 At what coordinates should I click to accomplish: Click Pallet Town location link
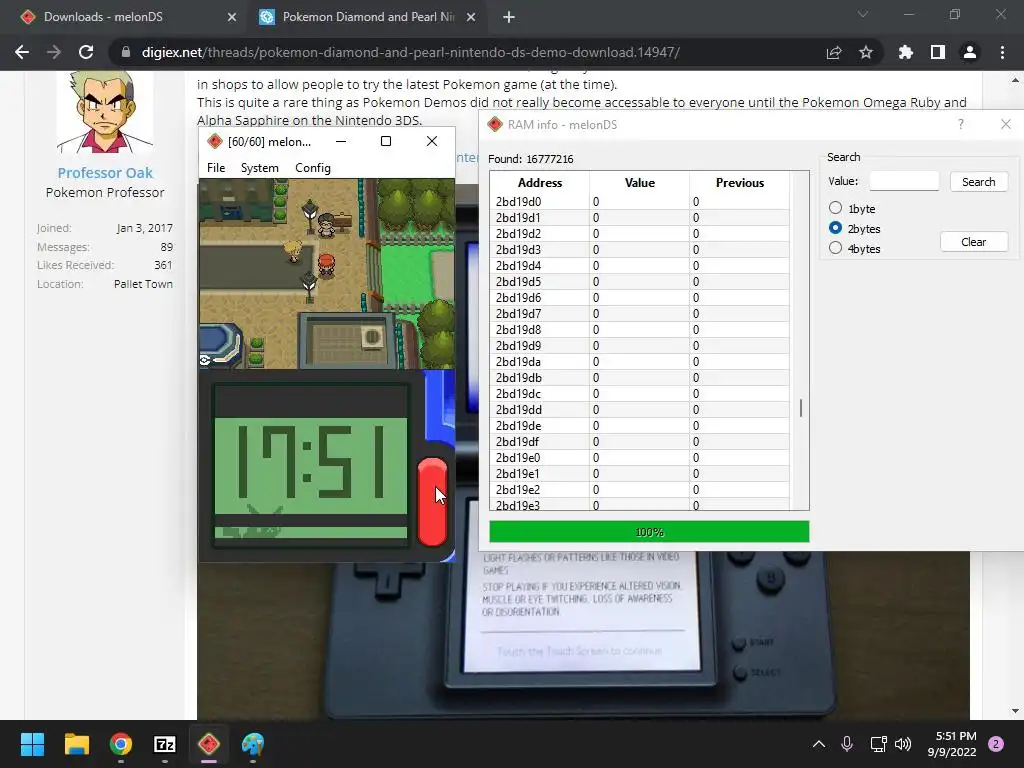click(x=143, y=284)
